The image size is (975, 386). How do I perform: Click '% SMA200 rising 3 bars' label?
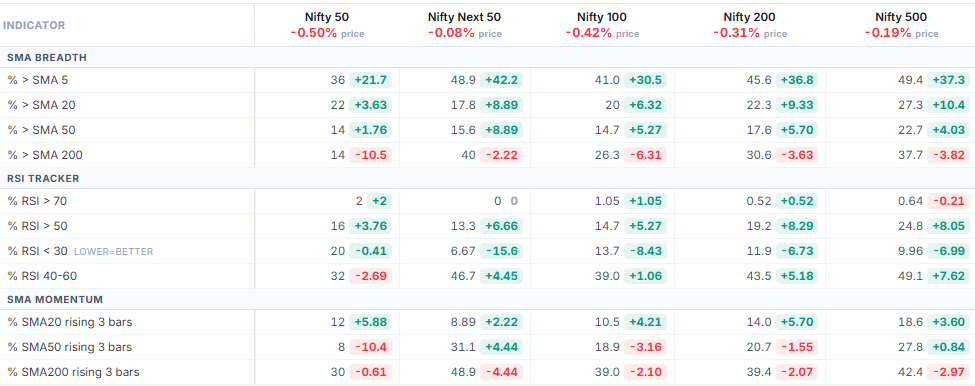73,372
